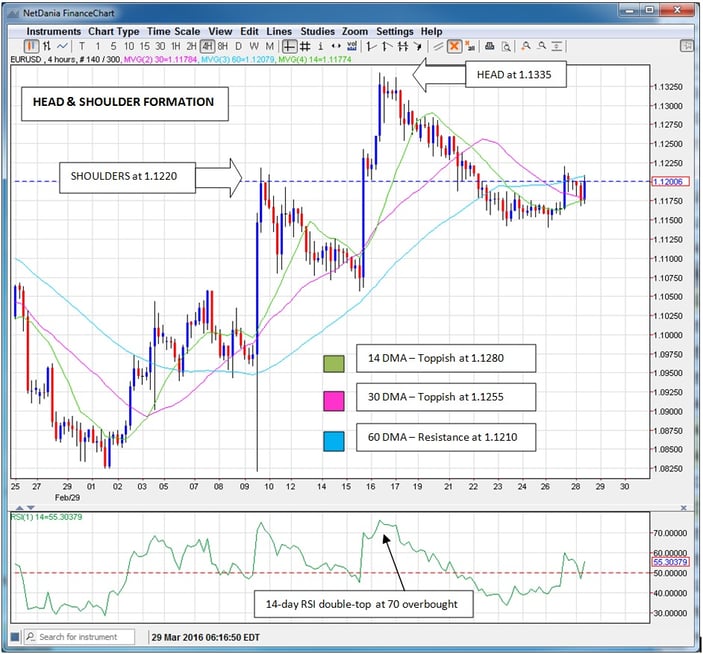Click the RSI(1) 14=55.30379 label
Viewport: 703px width, 654px height.
47,517
